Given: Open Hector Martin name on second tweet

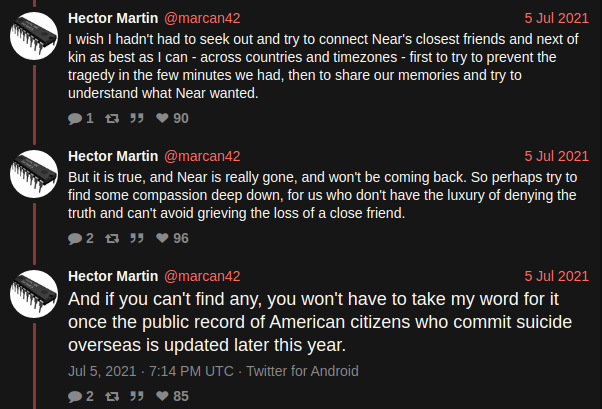Looking at the screenshot, I should (x=113, y=156).
